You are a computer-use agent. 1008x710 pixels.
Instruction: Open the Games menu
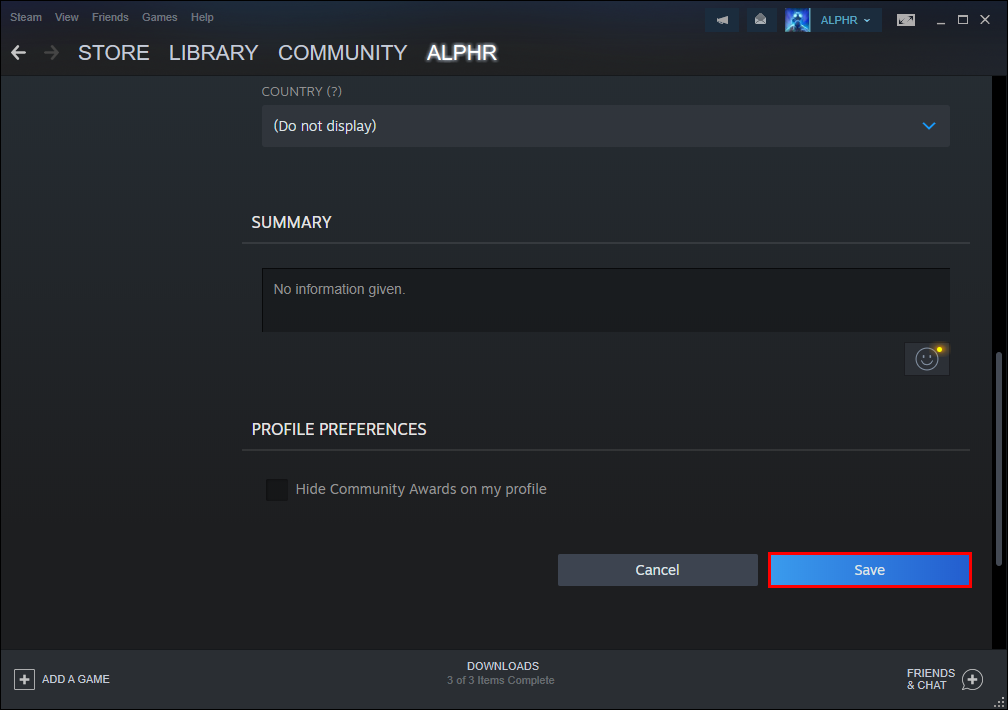coord(159,17)
